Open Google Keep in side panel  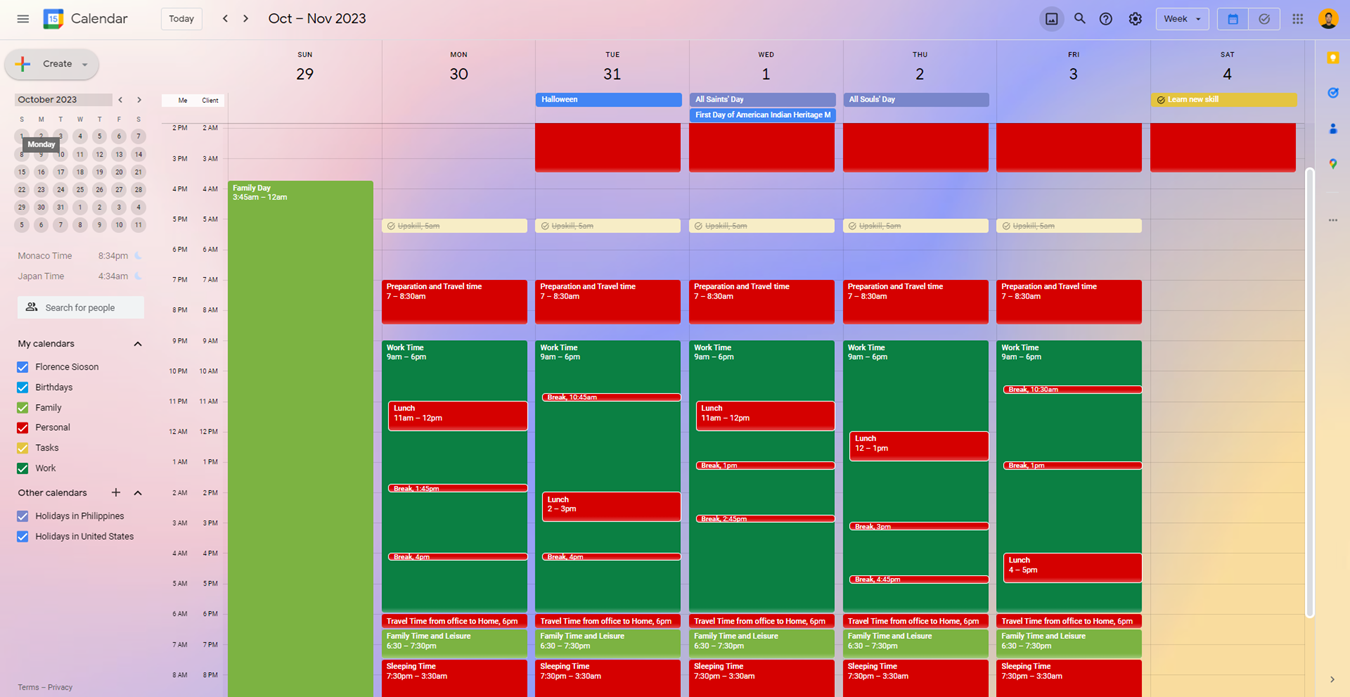click(1333, 58)
